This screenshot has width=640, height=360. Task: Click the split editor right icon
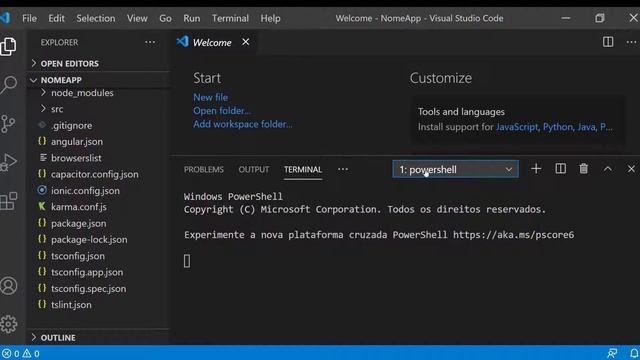[x=608, y=42]
